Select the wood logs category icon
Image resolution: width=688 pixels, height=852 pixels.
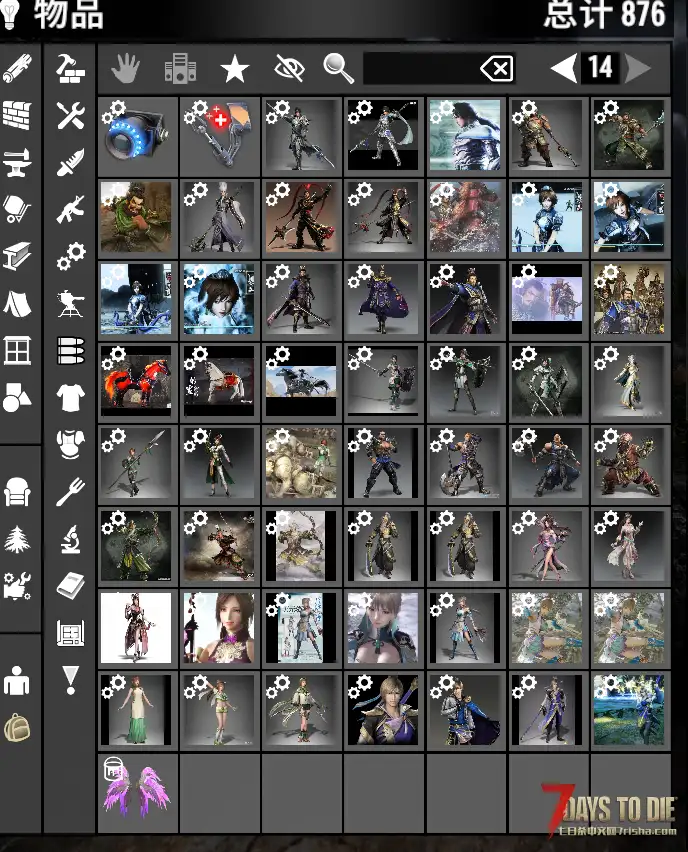tap(17, 68)
